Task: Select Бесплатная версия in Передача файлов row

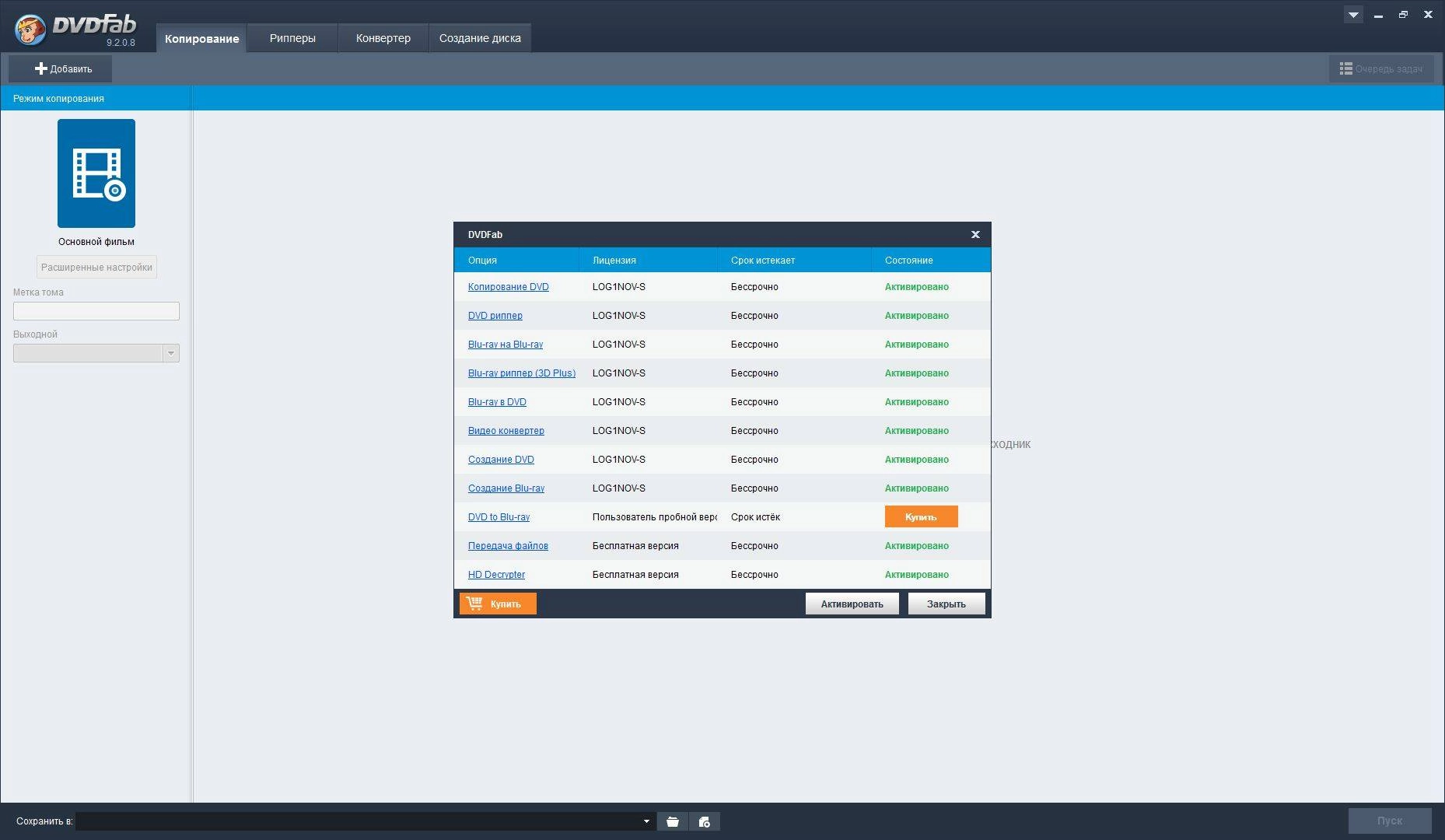Action: (635, 546)
